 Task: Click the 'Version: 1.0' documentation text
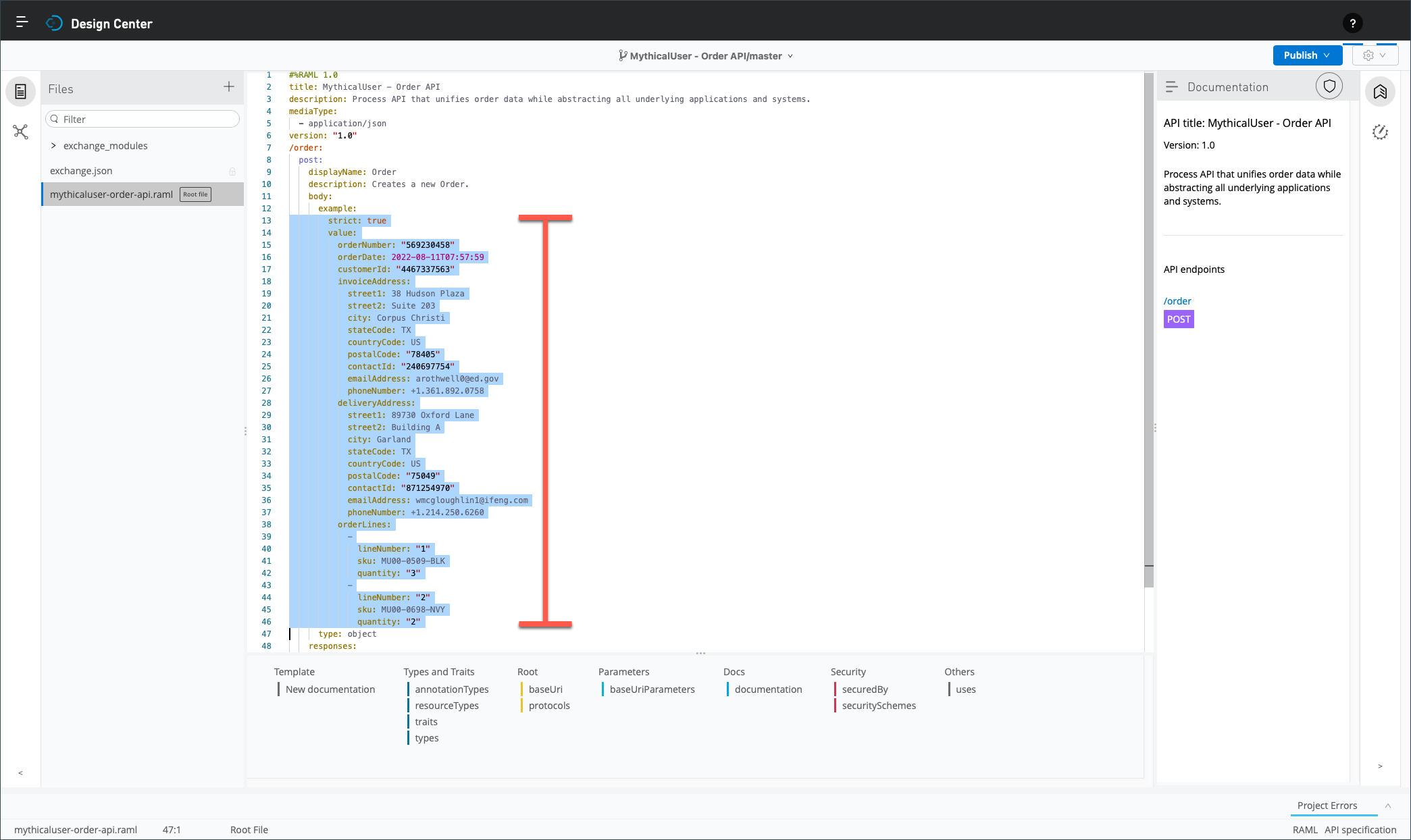pyautogui.click(x=1189, y=145)
